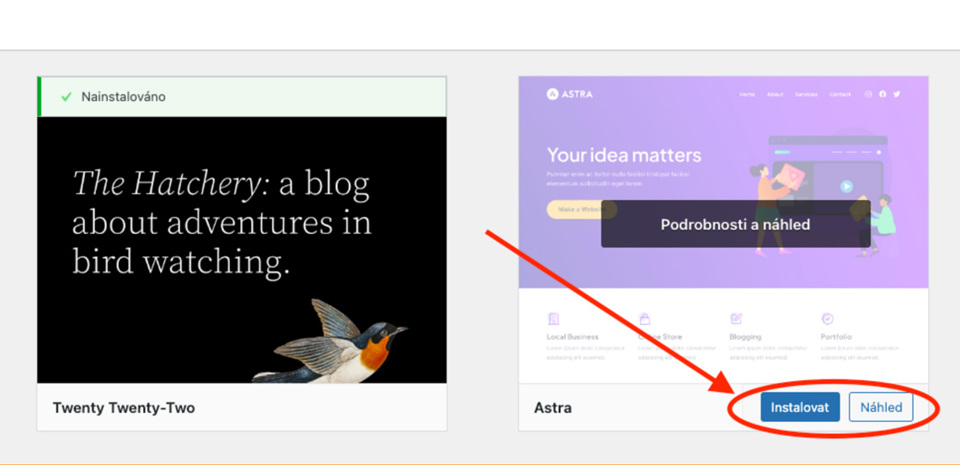
Task: Click the Instalovat button for Astra
Action: pos(800,407)
